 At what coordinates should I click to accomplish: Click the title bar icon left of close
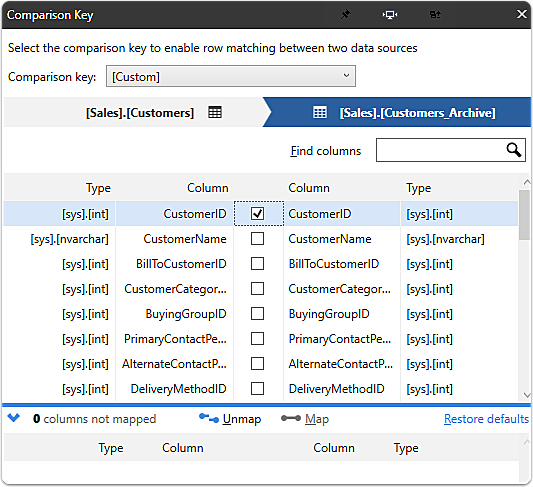point(435,15)
